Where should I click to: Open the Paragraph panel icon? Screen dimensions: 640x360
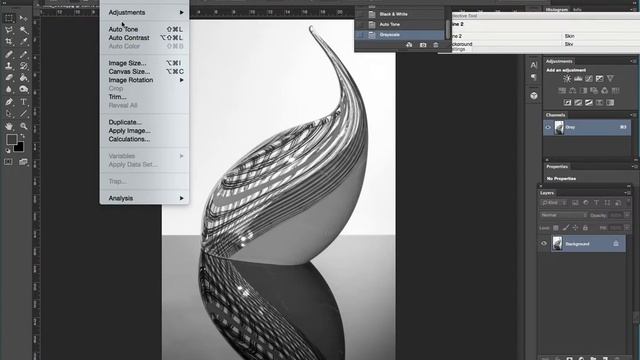[534, 77]
